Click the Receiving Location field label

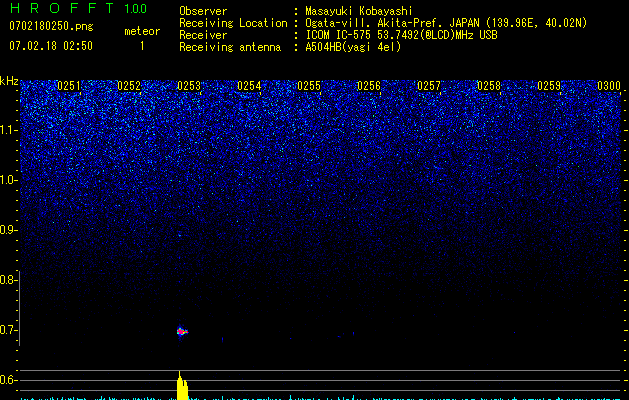point(233,23)
